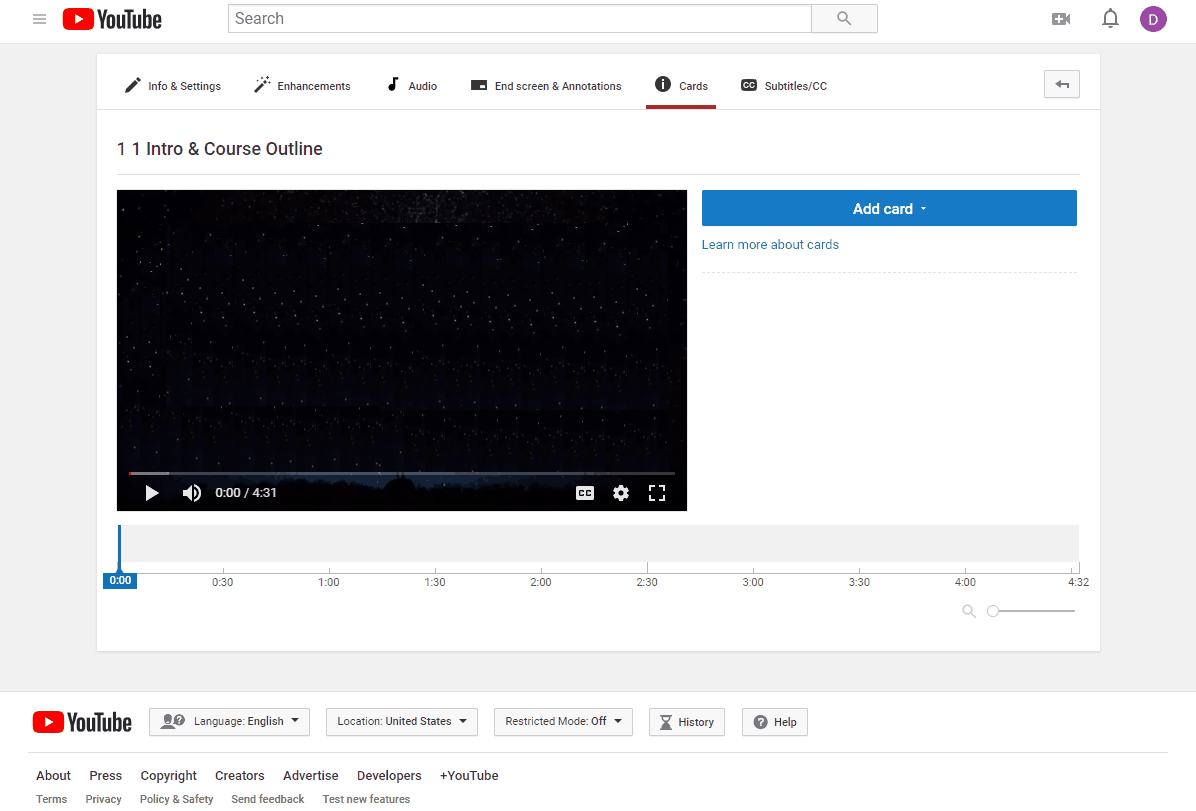Click the back arrow button

point(1062,84)
